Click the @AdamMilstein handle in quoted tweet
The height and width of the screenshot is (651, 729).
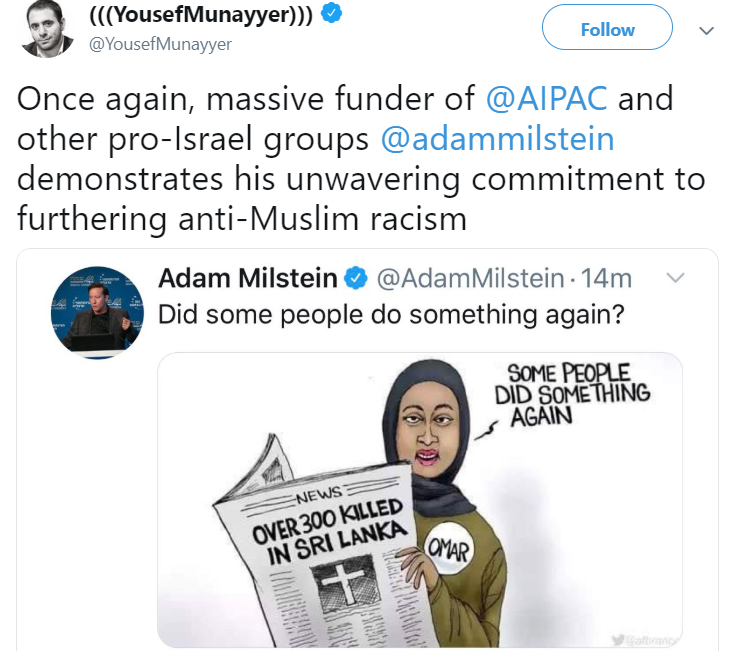pos(470,279)
